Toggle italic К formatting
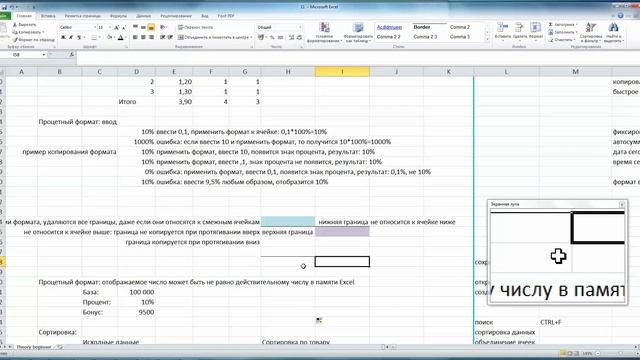This screenshot has height=360, width=640. click(71, 38)
